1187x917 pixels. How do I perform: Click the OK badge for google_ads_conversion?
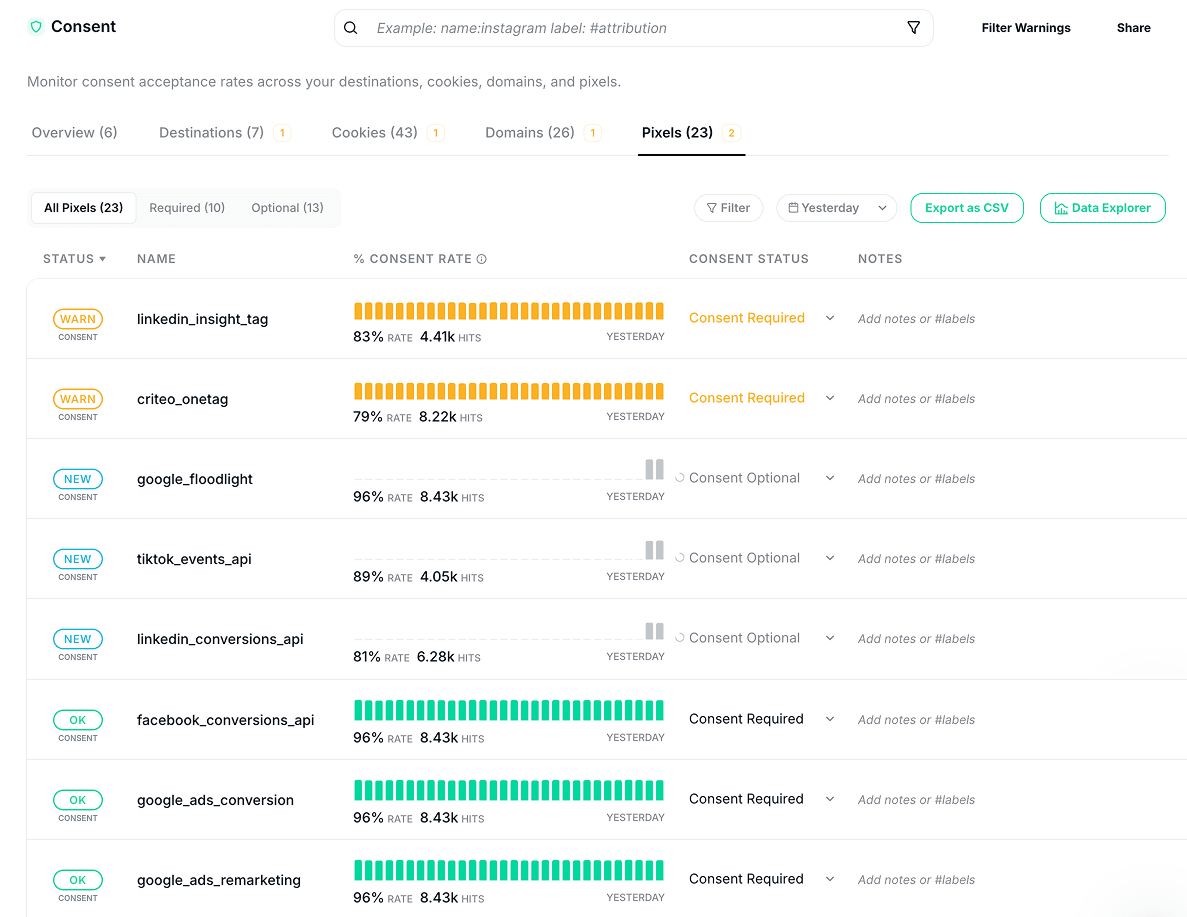78,800
